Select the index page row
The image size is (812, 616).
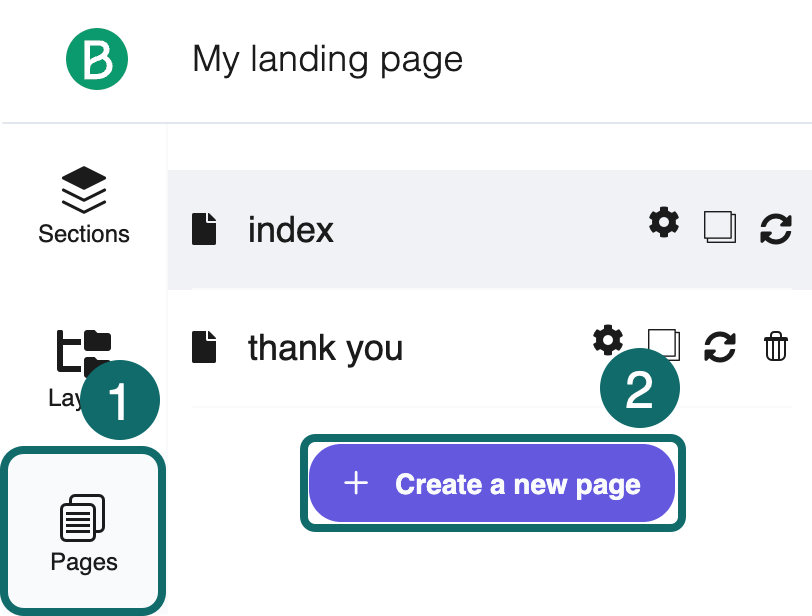tap(400, 227)
